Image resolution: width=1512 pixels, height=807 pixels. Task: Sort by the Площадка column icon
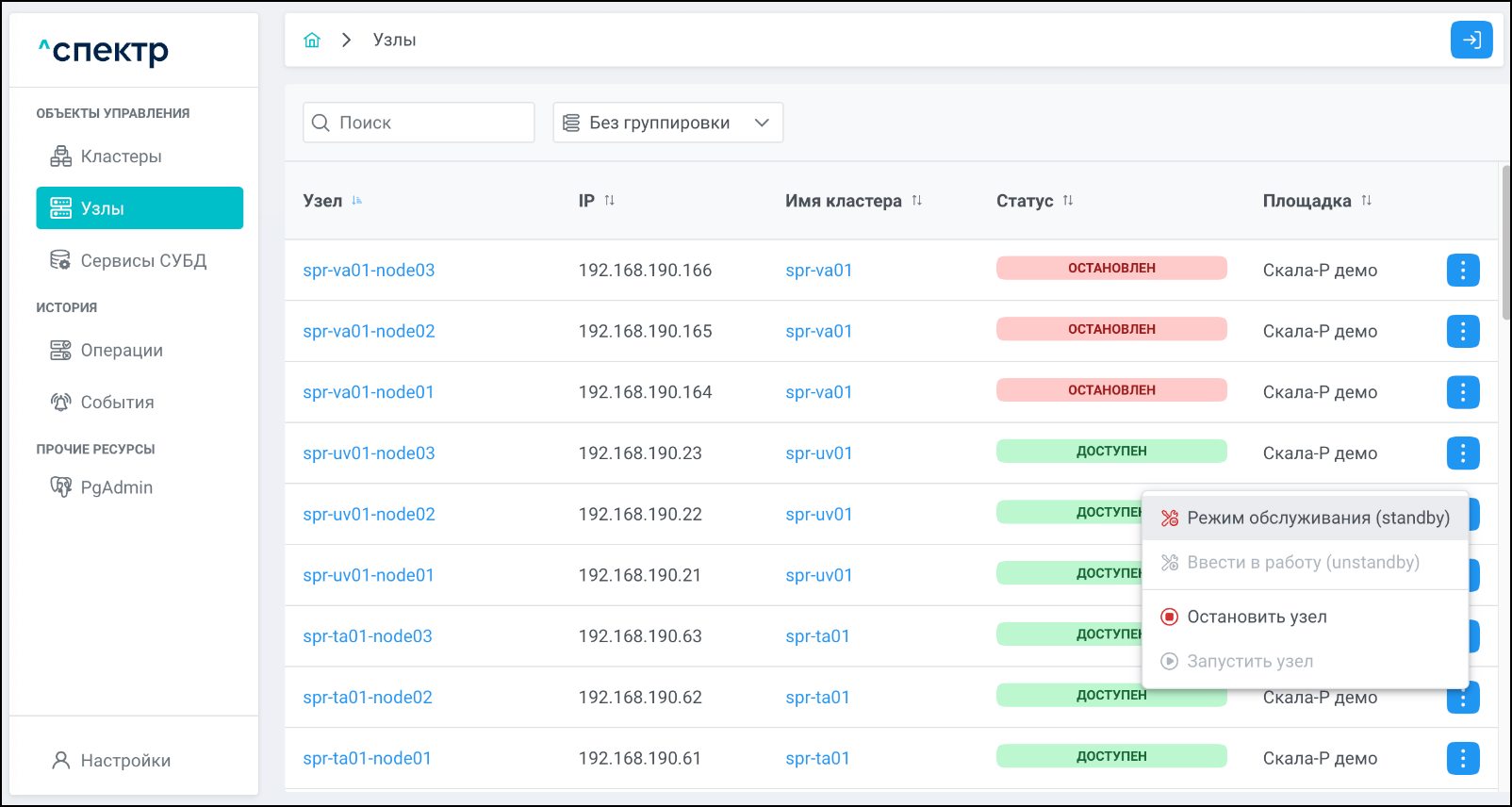coord(1366,201)
